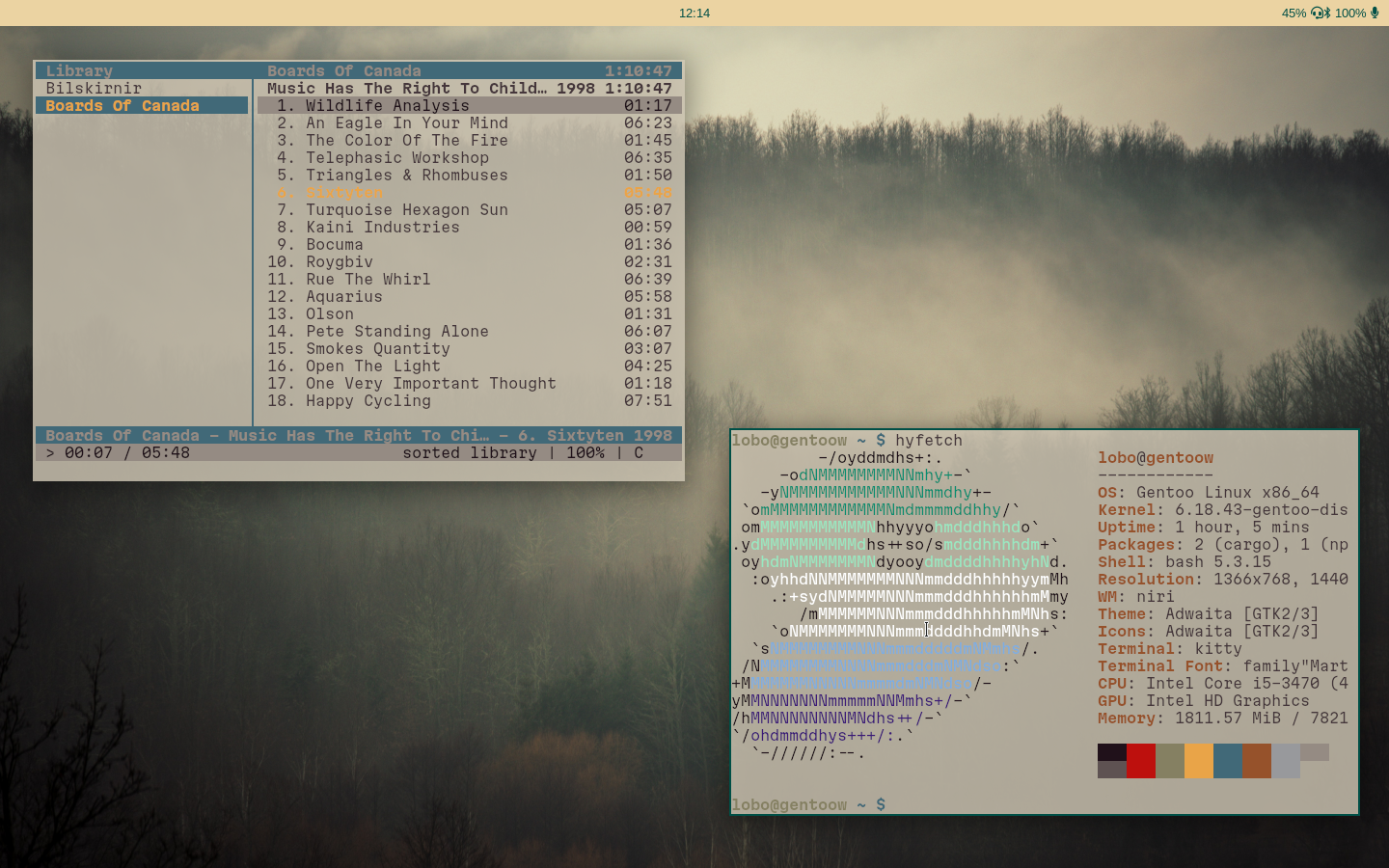Select track 9 Bocuma
The width and height of the screenshot is (1389, 868).
pos(470,244)
